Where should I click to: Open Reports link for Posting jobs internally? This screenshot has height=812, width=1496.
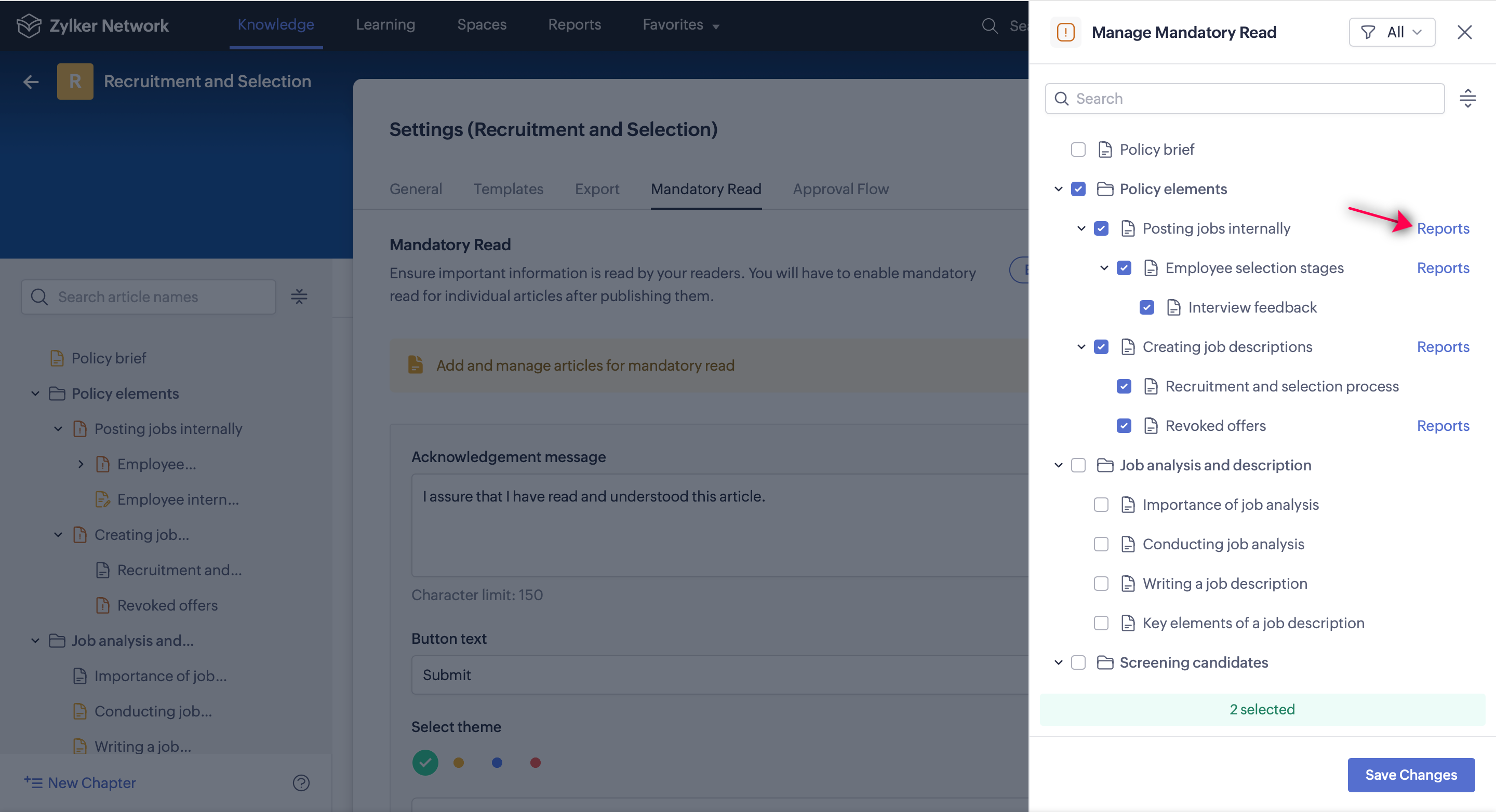1442,228
